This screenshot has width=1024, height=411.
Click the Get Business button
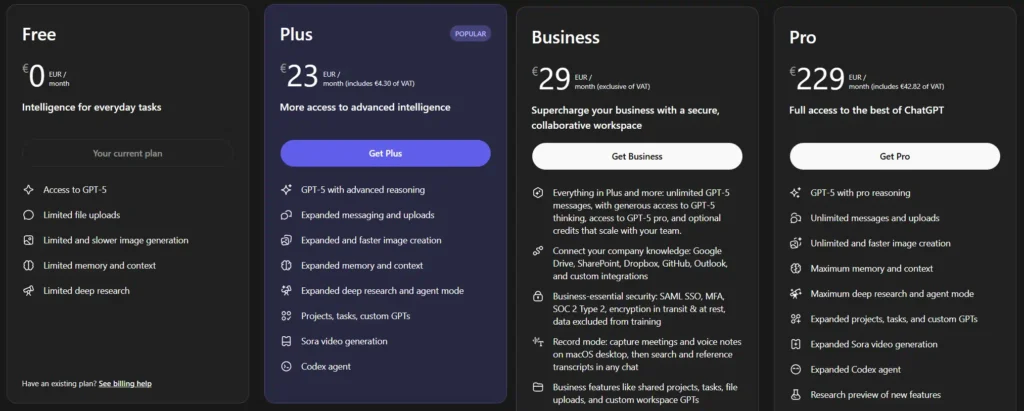[637, 156]
